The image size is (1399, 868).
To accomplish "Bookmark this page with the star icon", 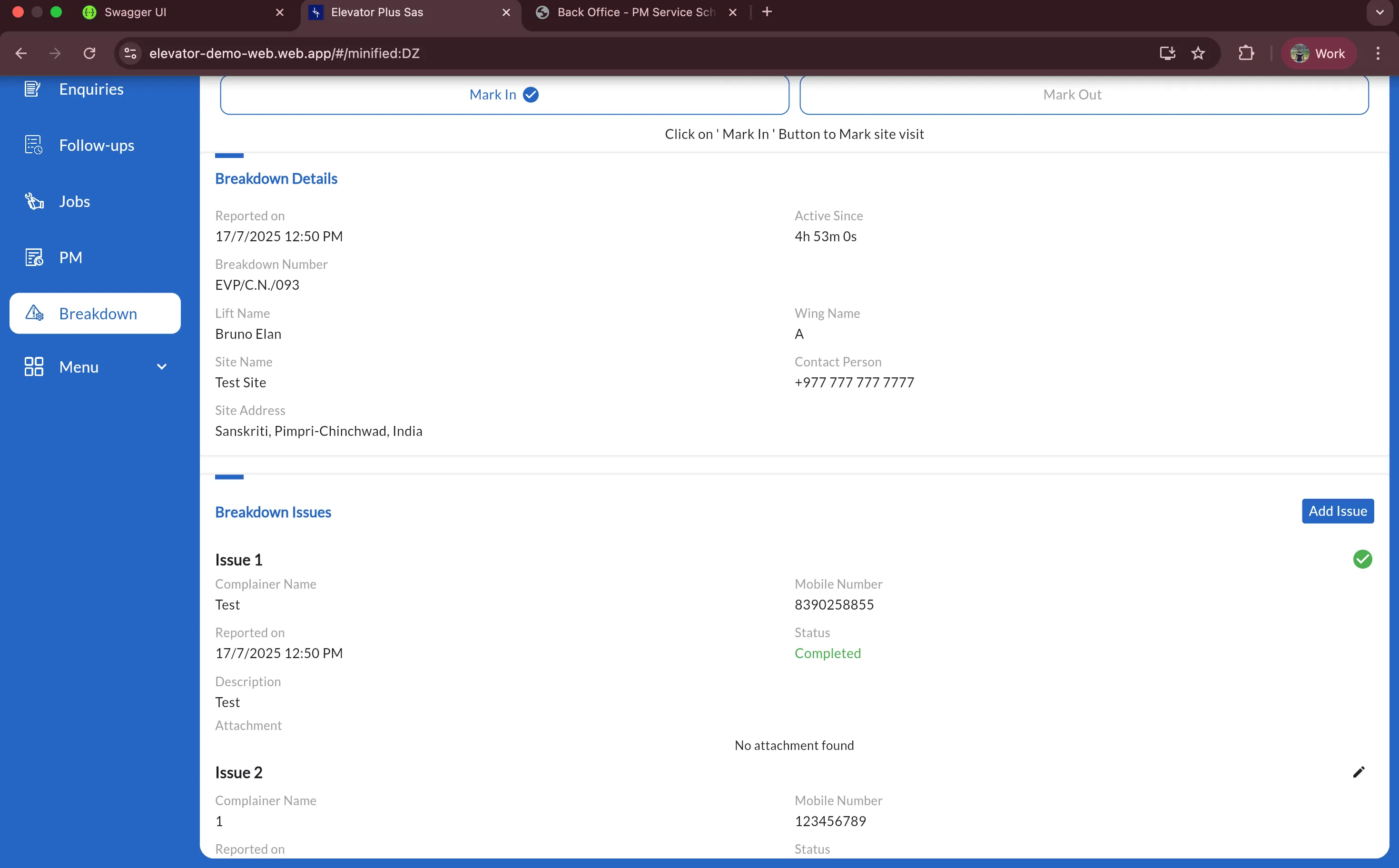I will coord(1198,53).
